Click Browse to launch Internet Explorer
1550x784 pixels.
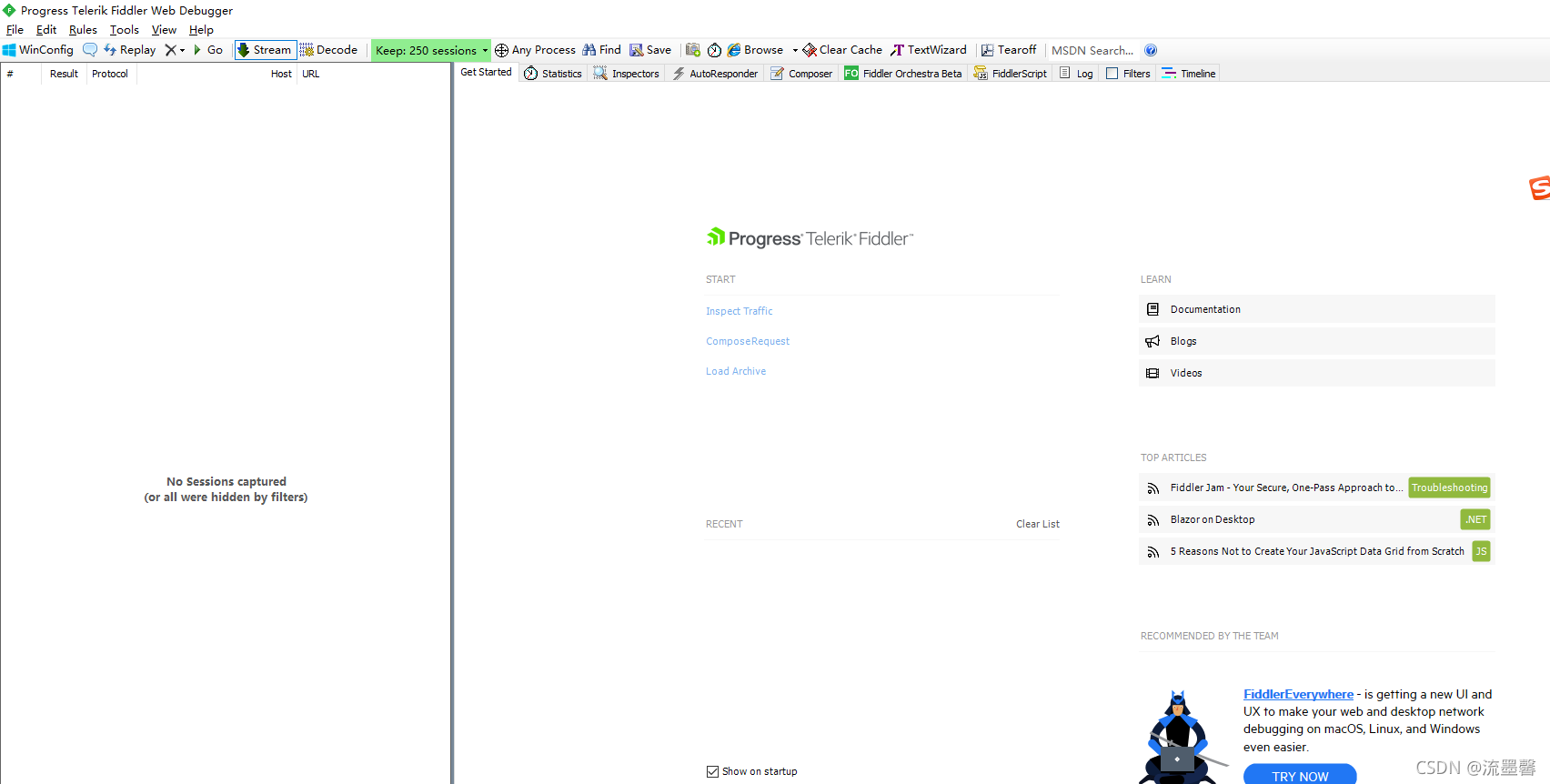(755, 50)
